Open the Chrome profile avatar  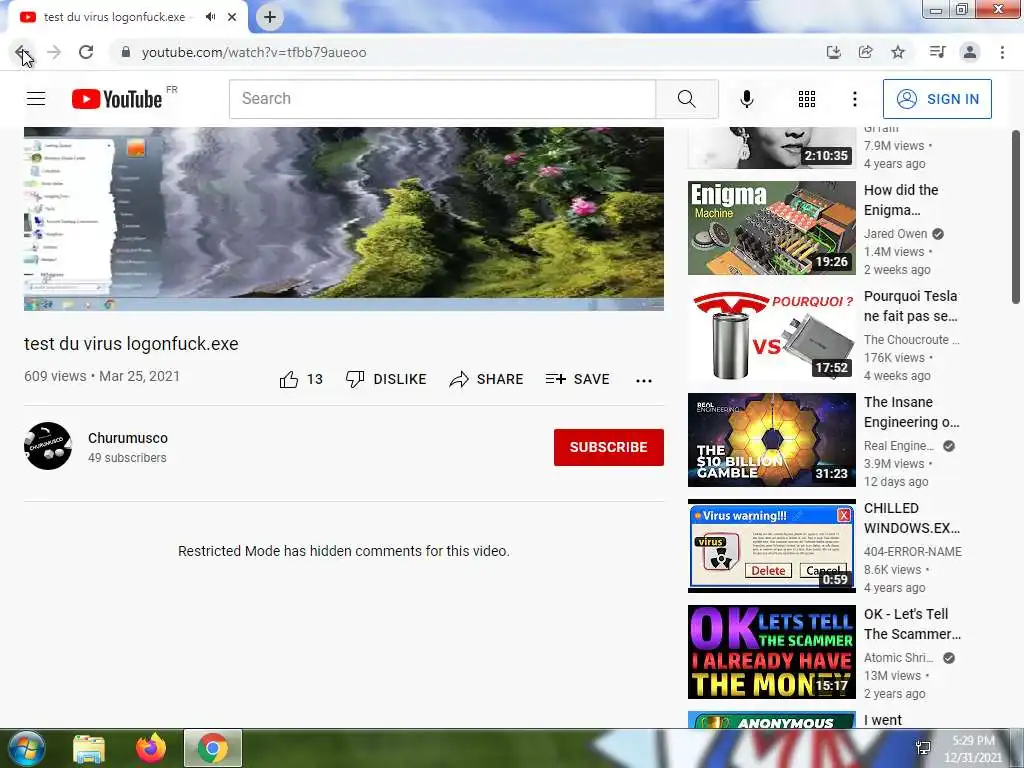pos(970,52)
